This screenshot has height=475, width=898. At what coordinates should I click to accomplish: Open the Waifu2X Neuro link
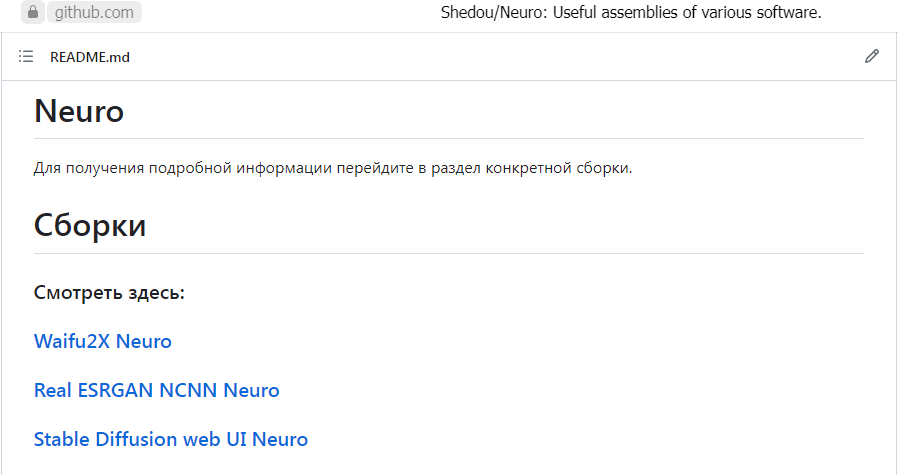[103, 341]
